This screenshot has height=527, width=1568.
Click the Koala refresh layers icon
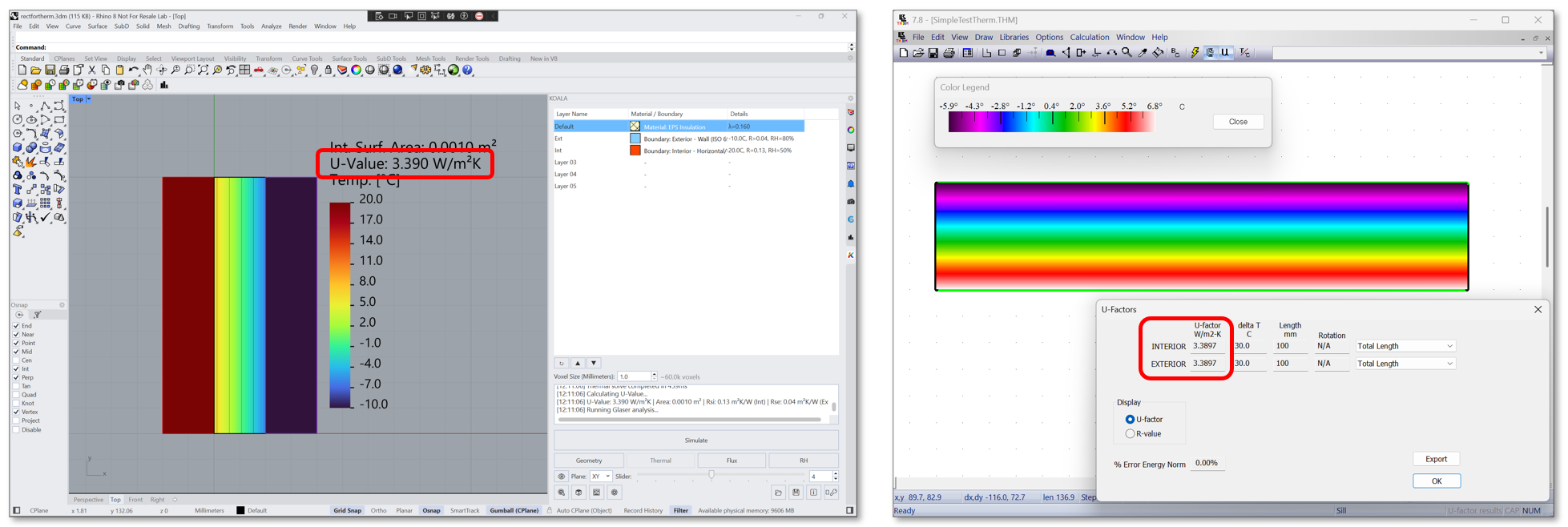pyautogui.click(x=562, y=363)
